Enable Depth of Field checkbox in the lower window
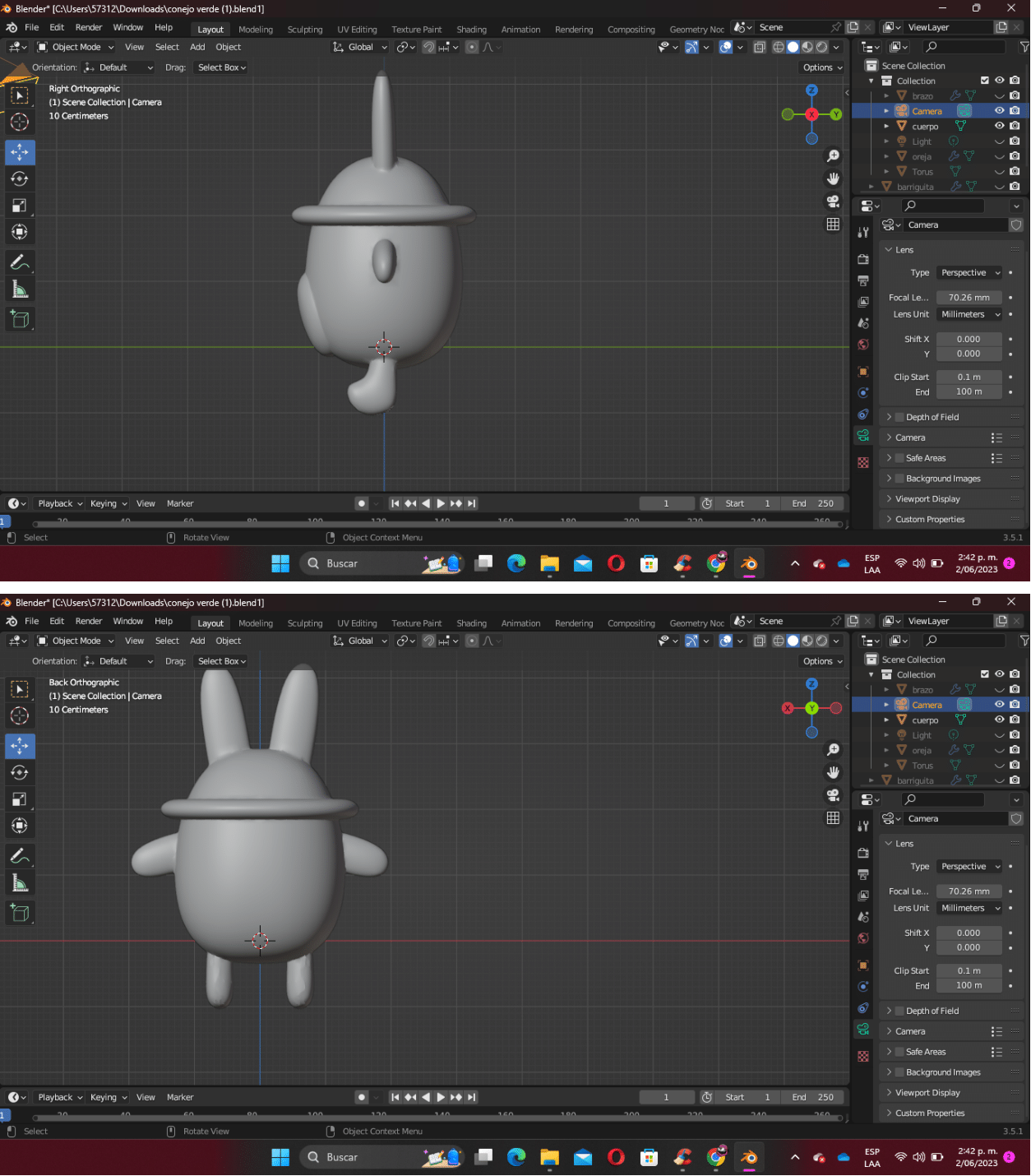 [899, 1011]
